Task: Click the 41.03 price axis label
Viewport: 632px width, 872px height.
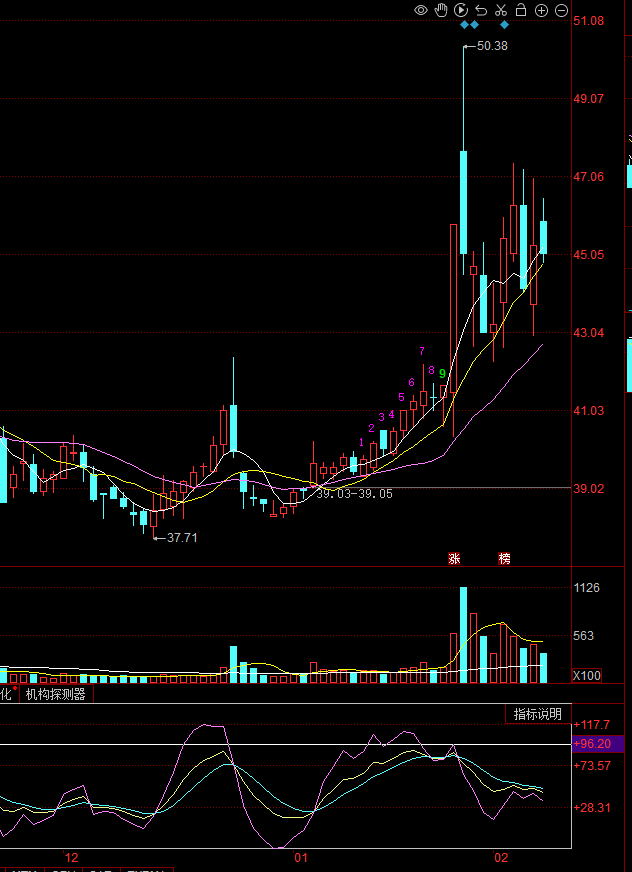Action: point(589,411)
